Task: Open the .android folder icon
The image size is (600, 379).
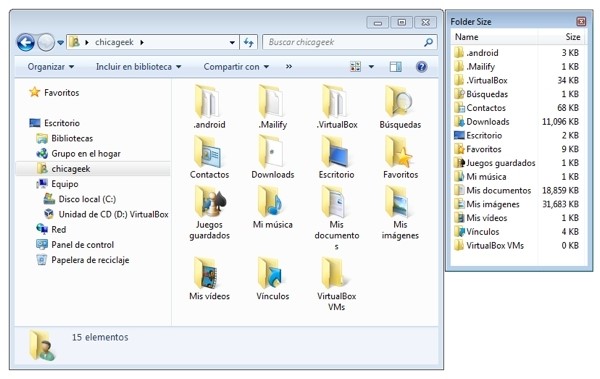Action: coord(207,101)
